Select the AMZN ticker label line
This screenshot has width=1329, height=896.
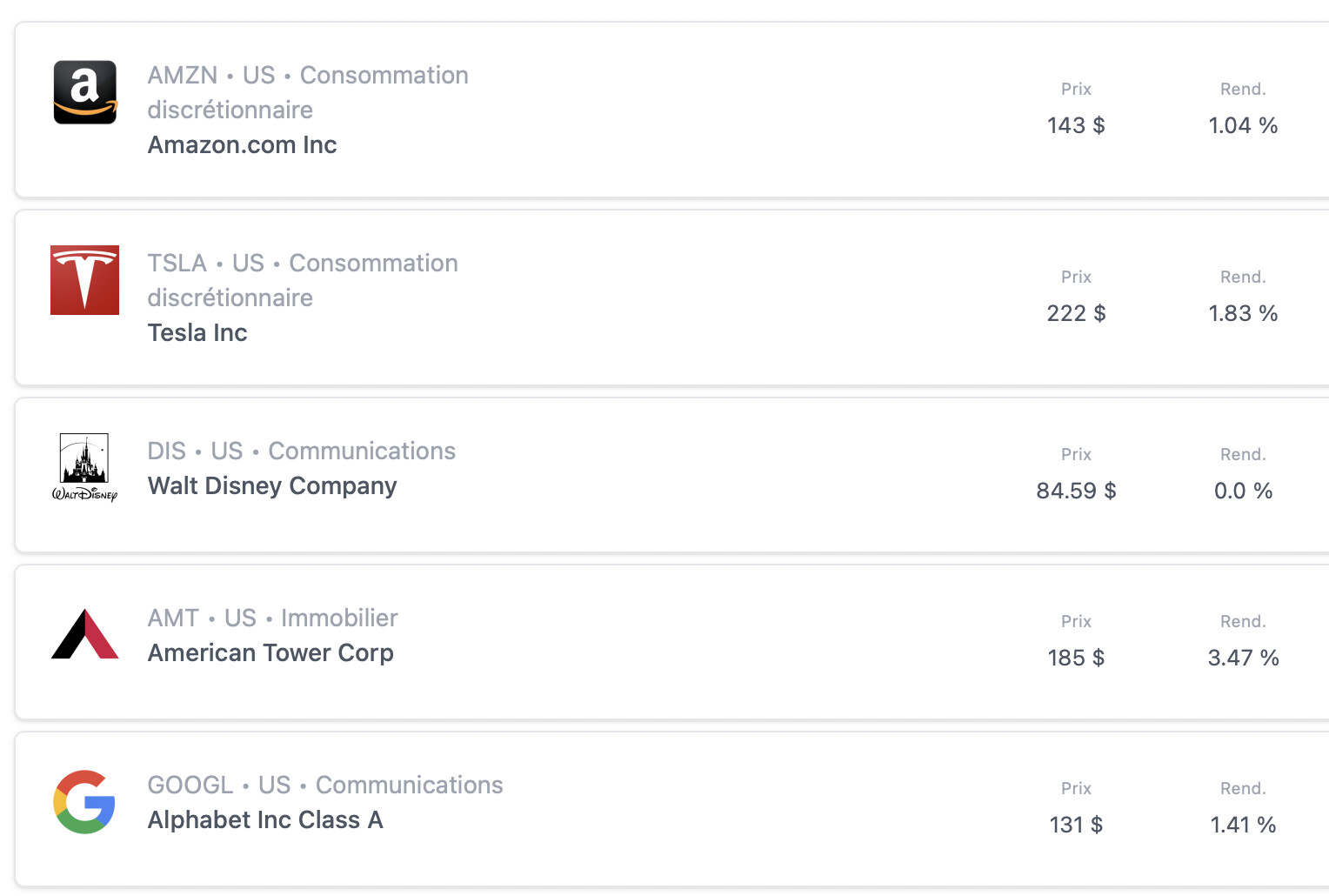(x=308, y=92)
